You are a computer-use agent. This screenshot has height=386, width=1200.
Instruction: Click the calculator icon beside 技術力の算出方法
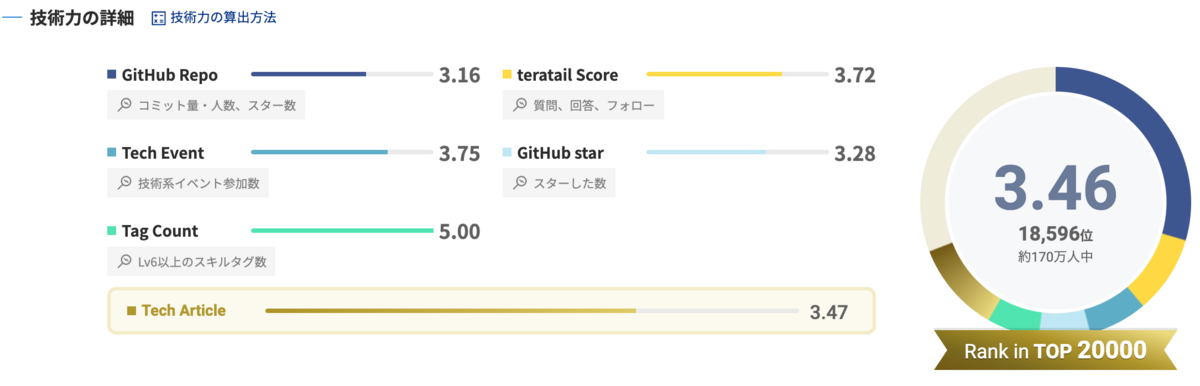click(159, 18)
